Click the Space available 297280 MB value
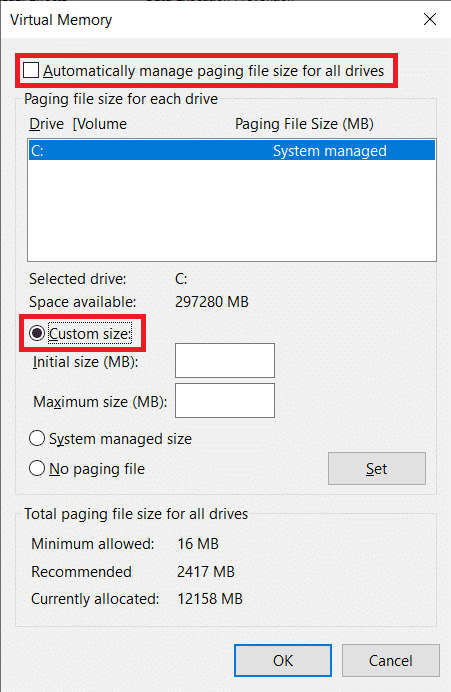 (x=212, y=302)
